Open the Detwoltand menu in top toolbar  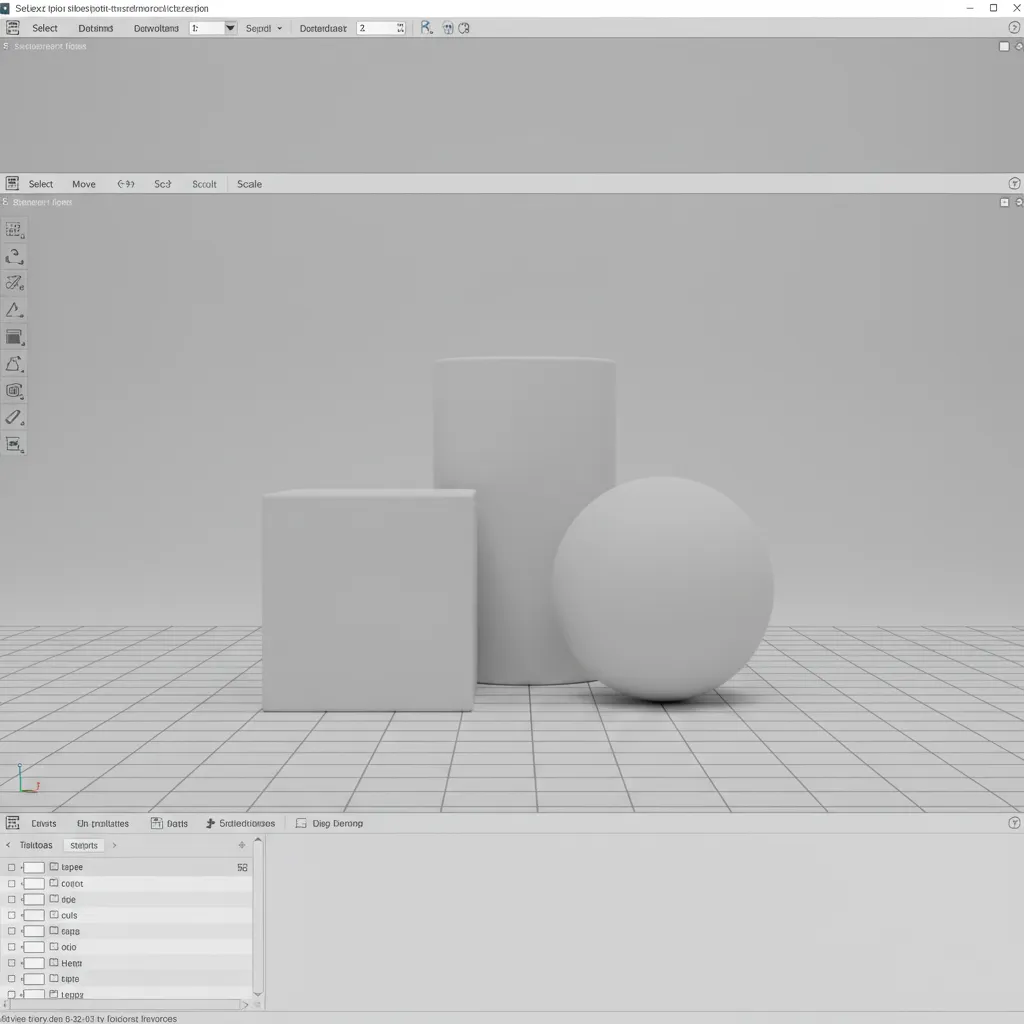tap(156, 29)
